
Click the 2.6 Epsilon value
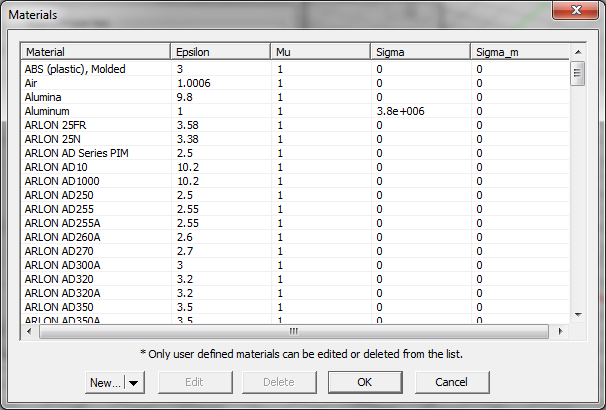(184, 237)
